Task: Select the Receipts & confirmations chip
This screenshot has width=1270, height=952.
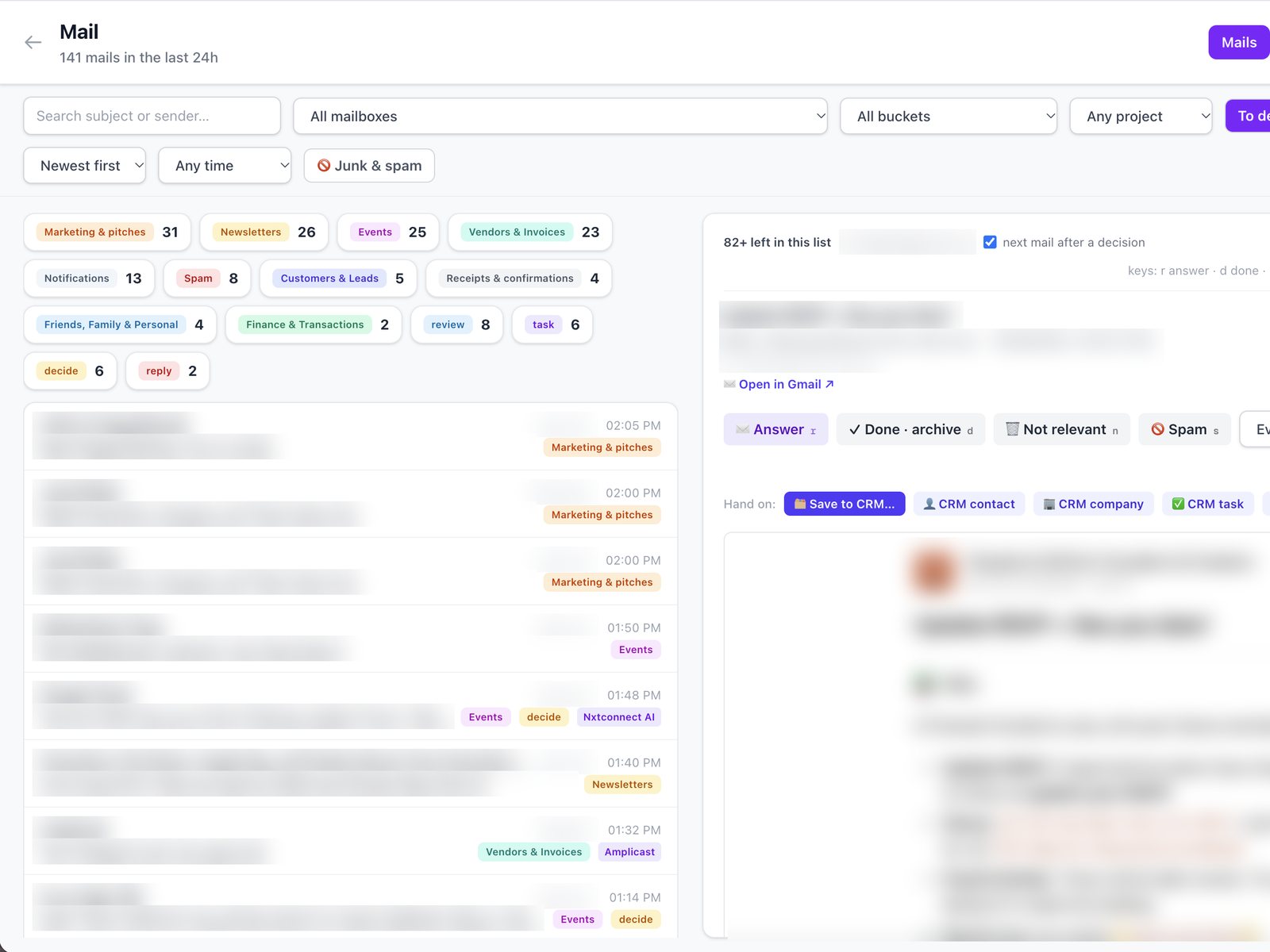Action: tap(518, 278)
